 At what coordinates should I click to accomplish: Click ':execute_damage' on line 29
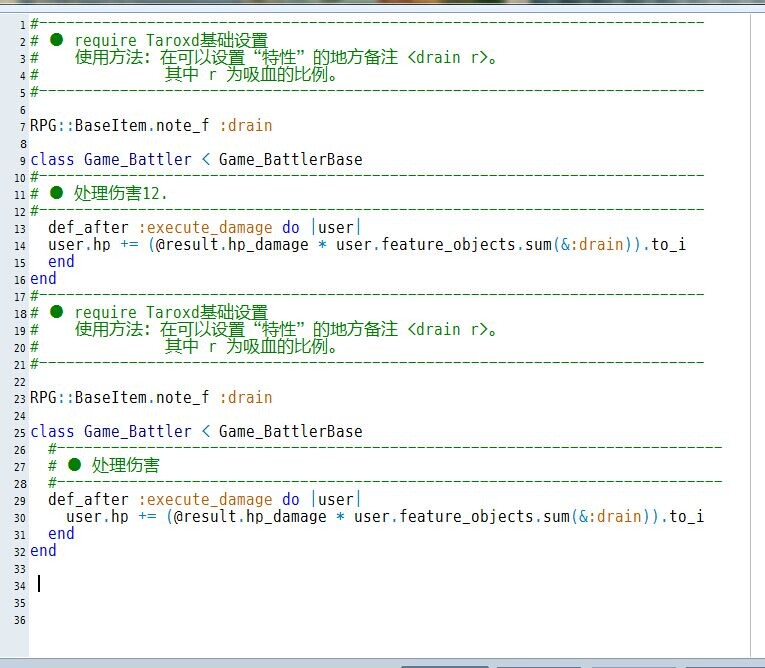pyautogui.click(x=205, y=500)
